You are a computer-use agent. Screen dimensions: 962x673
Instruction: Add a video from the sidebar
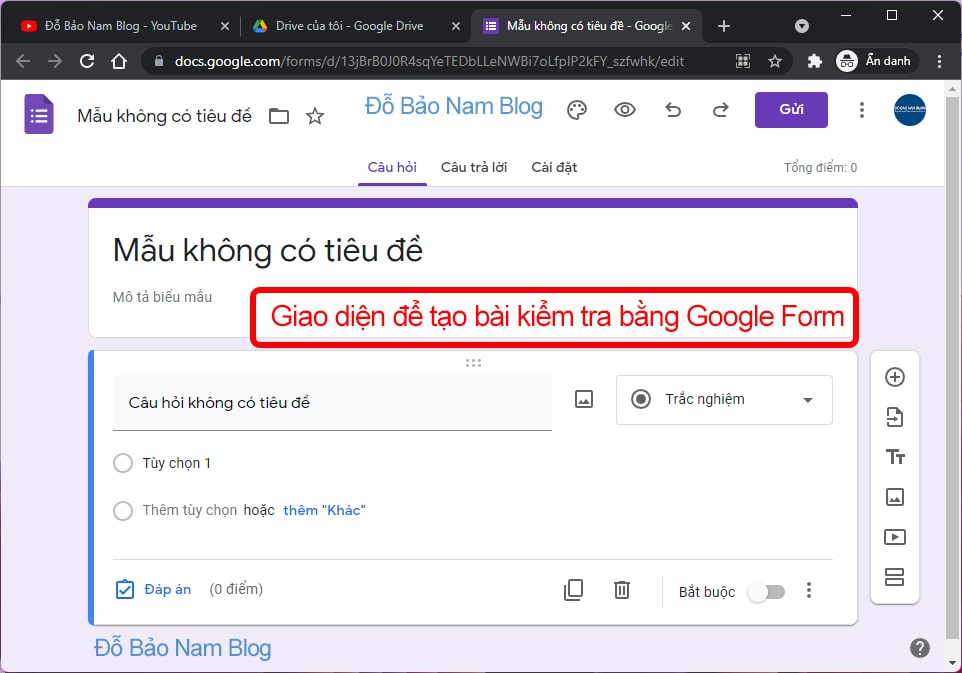coord(895,537)
